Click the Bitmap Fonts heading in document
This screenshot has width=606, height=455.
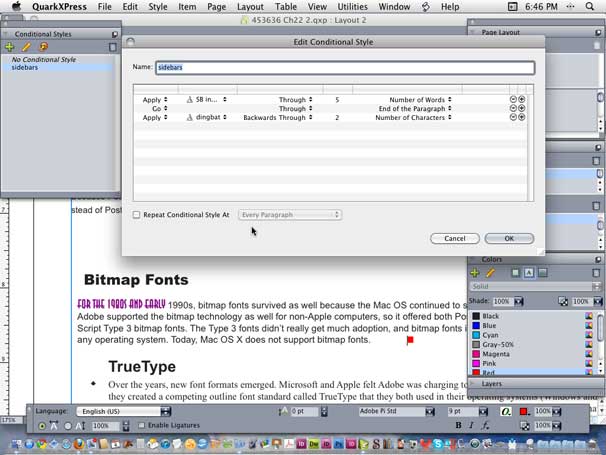(136, 279)
